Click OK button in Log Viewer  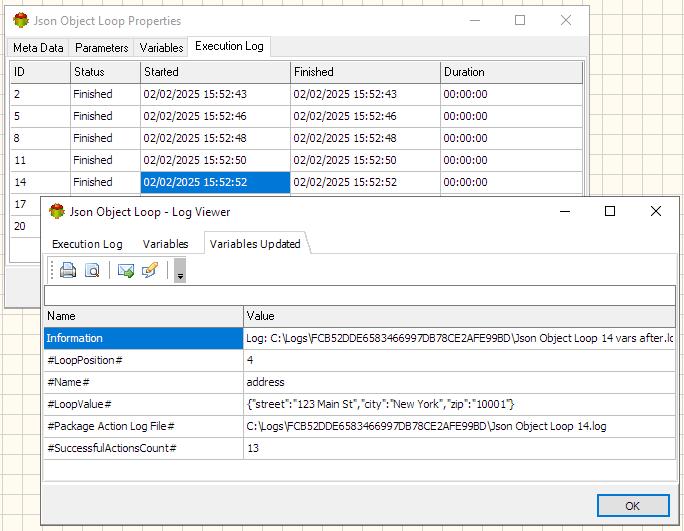click(633, 506)
